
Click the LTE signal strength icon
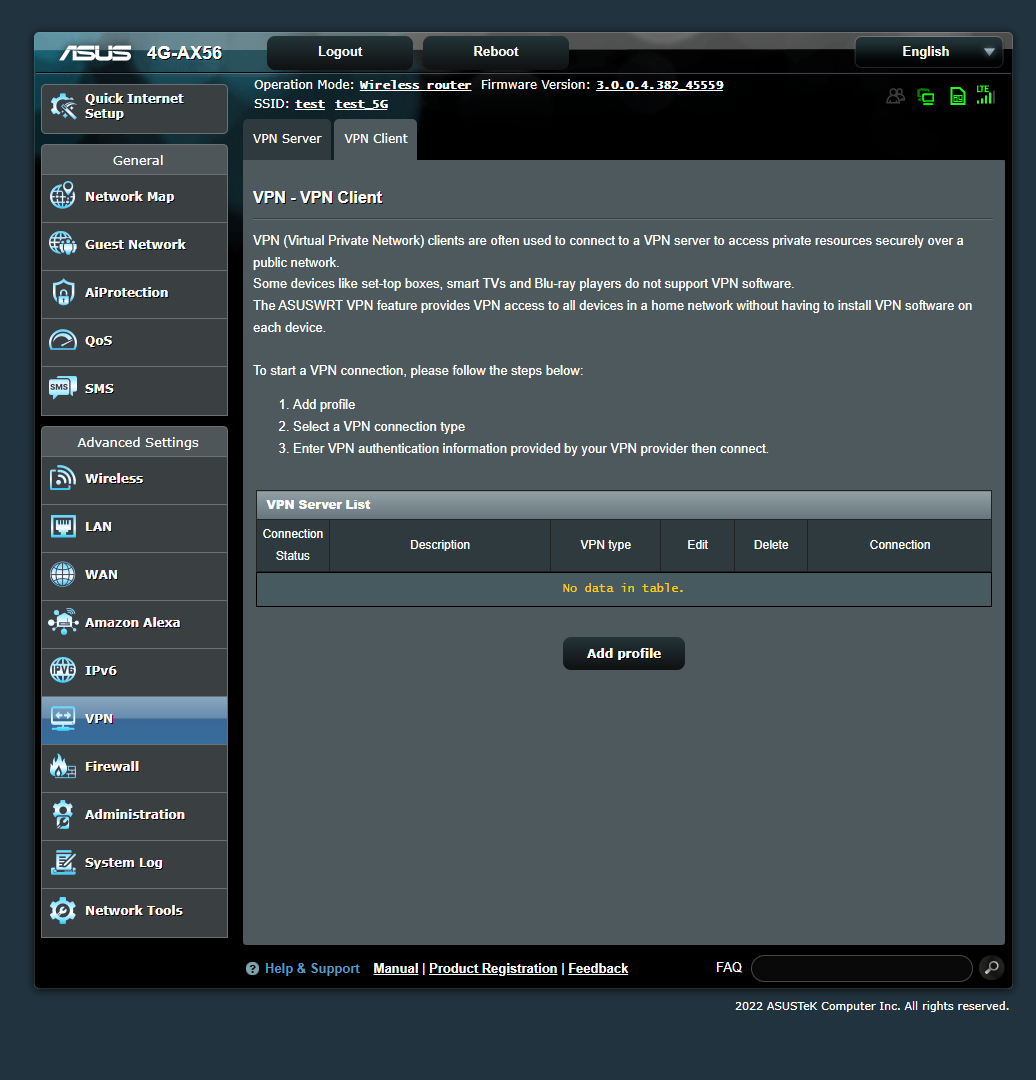click(x=986, y=95)
